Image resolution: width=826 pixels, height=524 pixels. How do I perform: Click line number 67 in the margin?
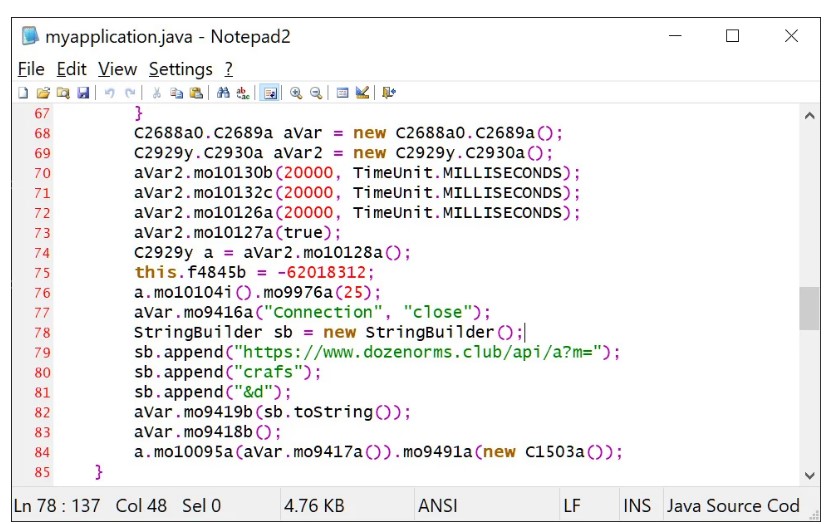pos(42,113)
